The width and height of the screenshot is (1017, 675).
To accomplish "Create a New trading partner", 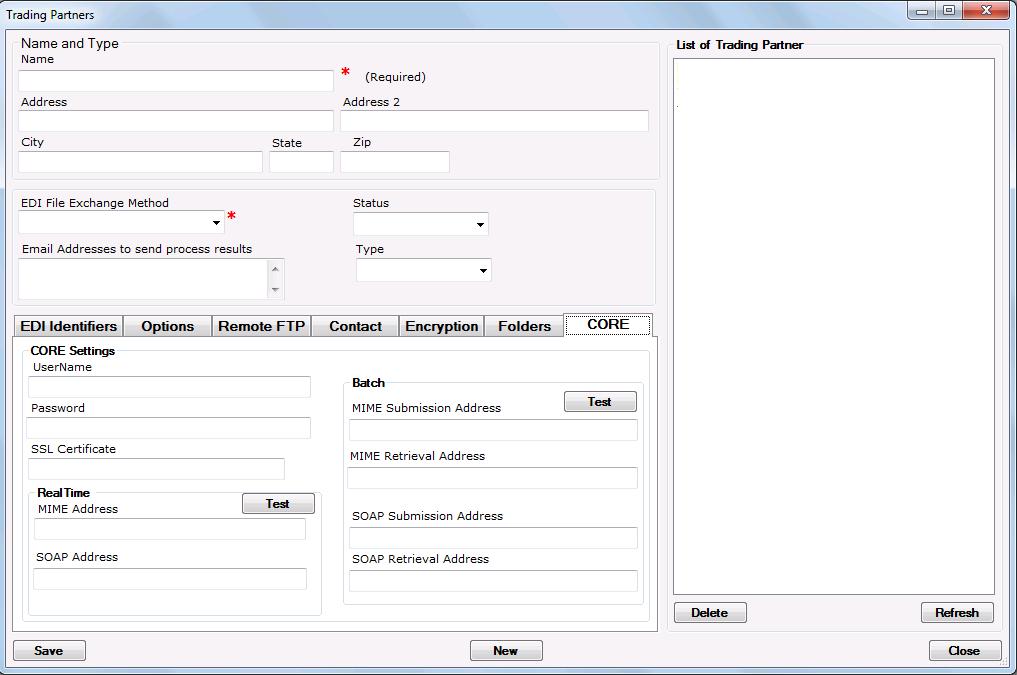I will pos(506,651).
